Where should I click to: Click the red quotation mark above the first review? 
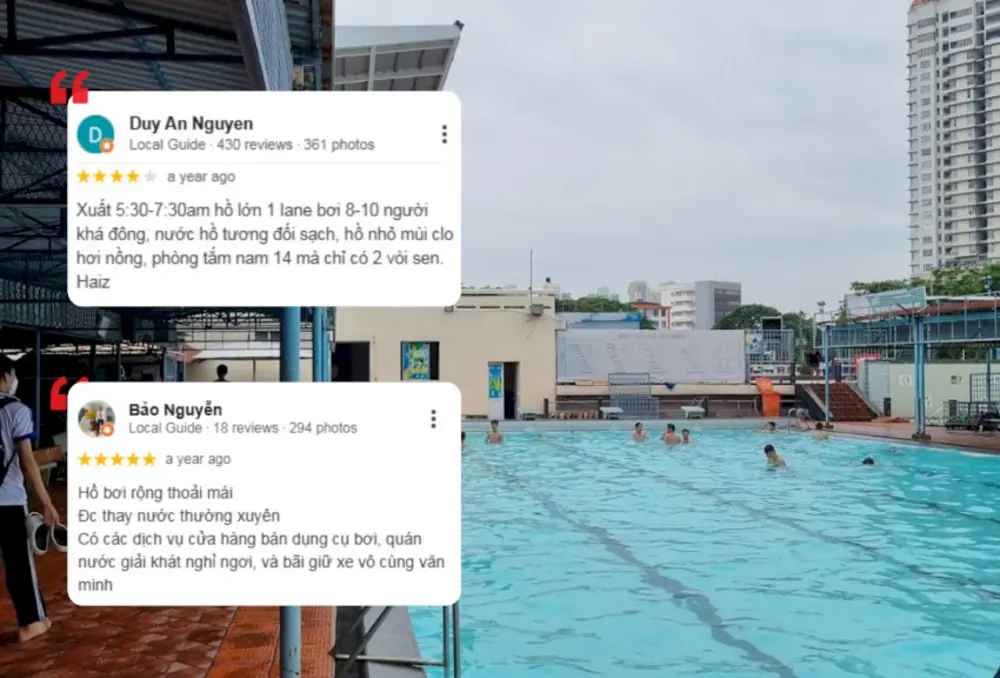(x=70, y=87)
